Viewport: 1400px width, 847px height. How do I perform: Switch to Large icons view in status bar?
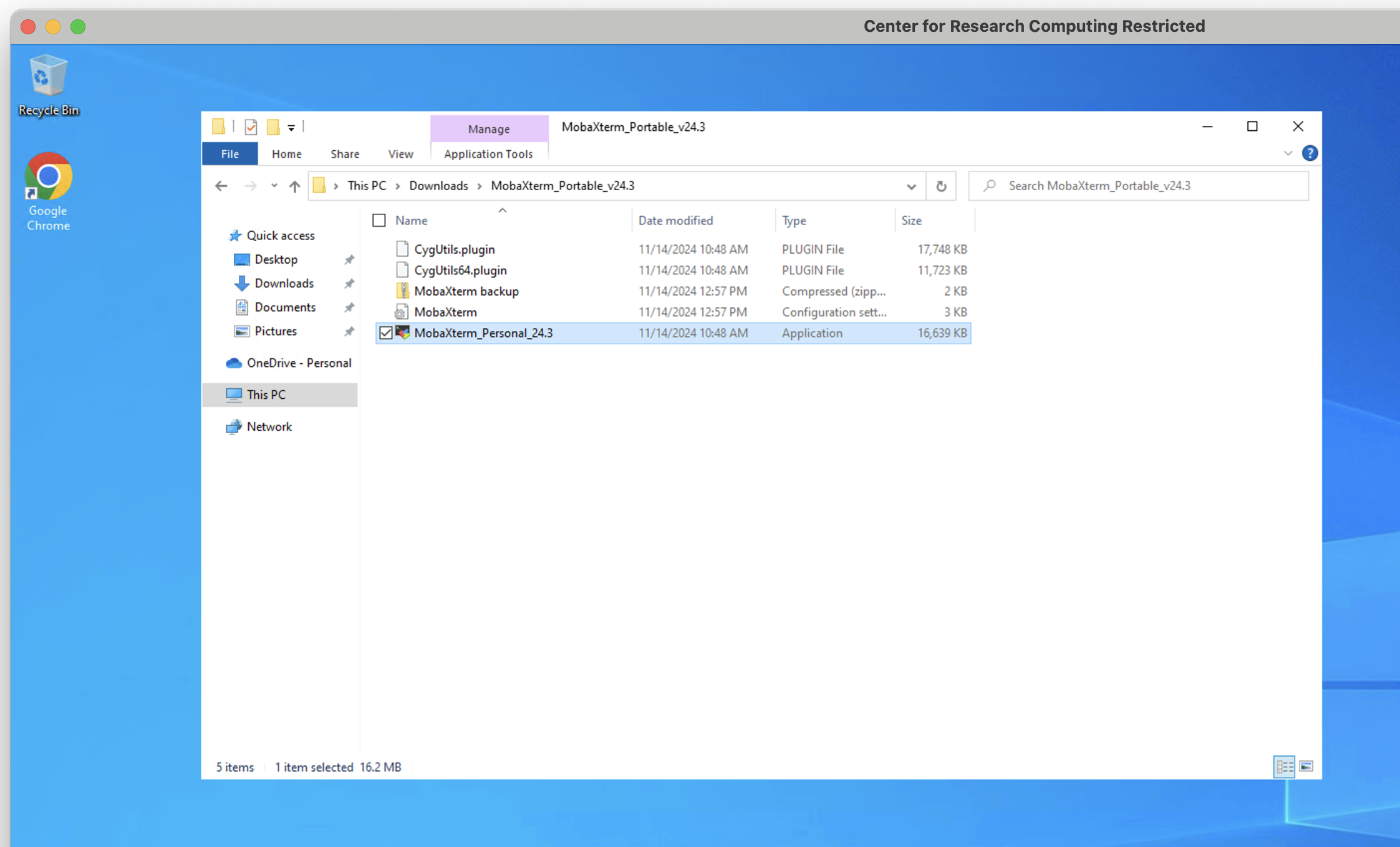click(x=1306, y=767)
